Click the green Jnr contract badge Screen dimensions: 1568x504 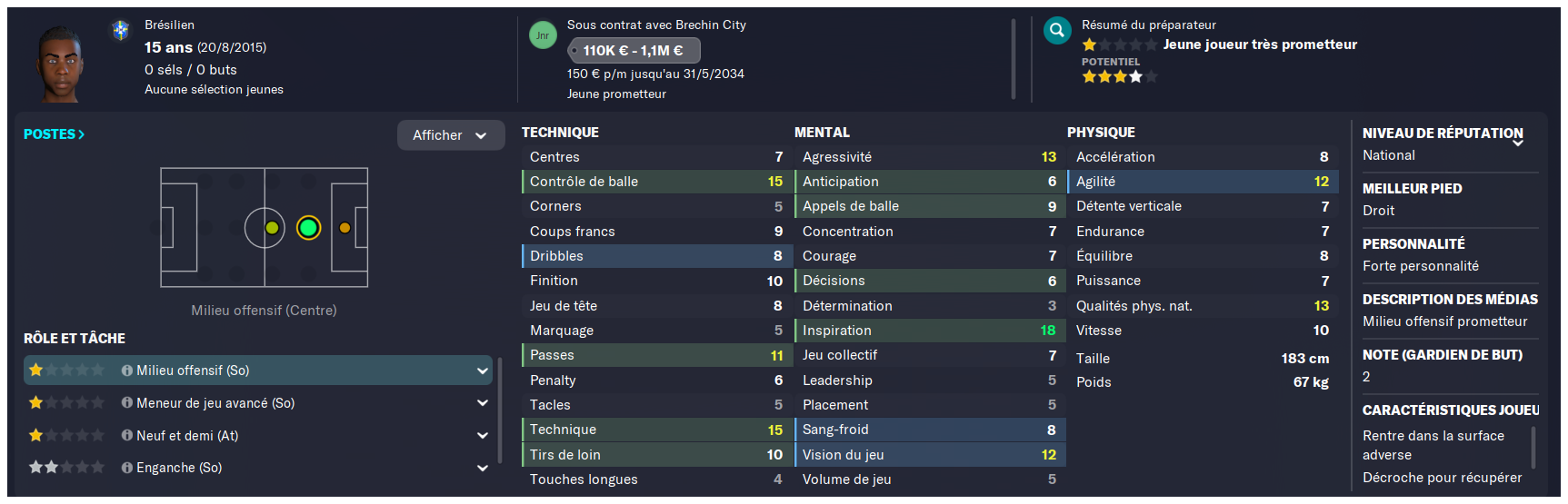pos(543,35)
